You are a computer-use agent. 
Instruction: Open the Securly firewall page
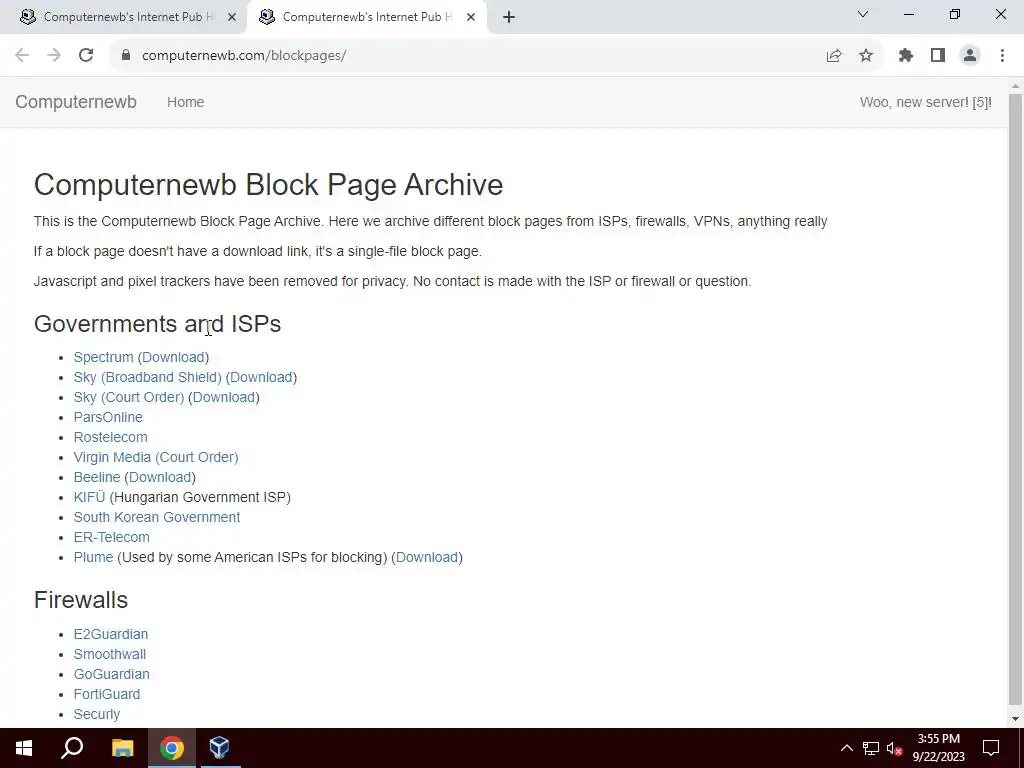click(x=97, y=714)
